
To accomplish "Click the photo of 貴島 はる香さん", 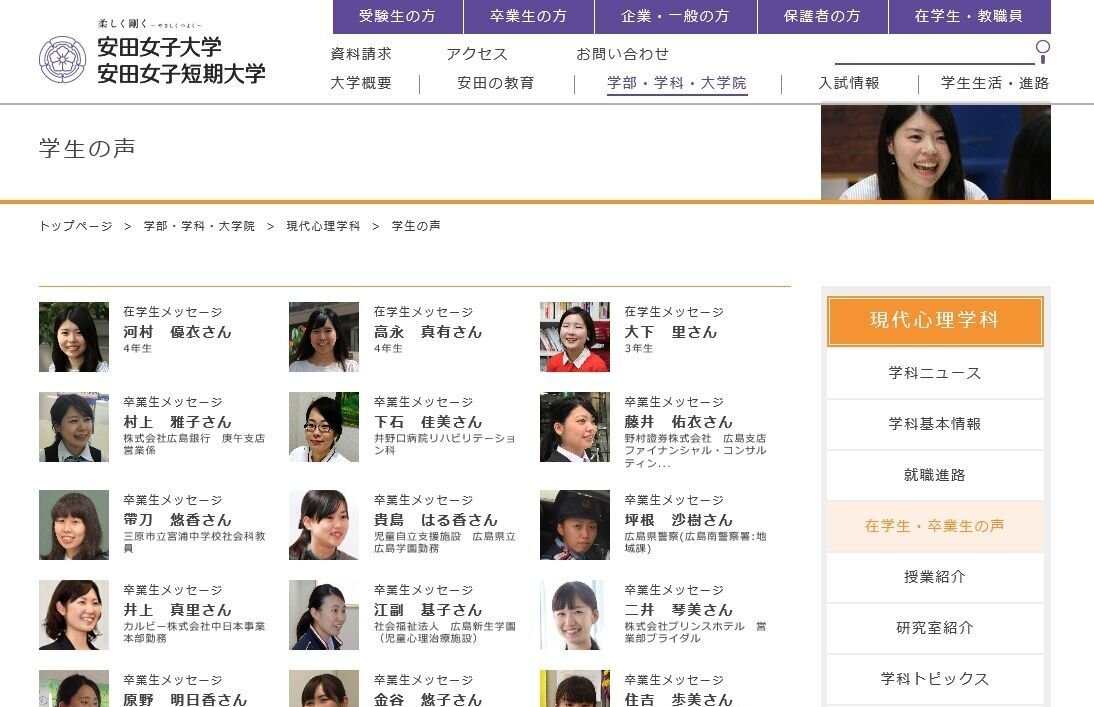I will click(324, 525).
